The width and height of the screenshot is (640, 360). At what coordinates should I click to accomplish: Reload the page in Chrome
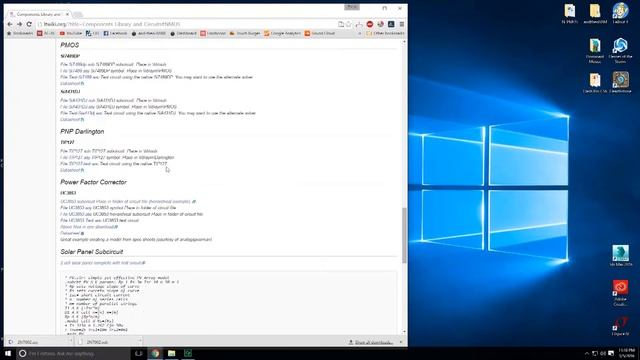[29, 24]
